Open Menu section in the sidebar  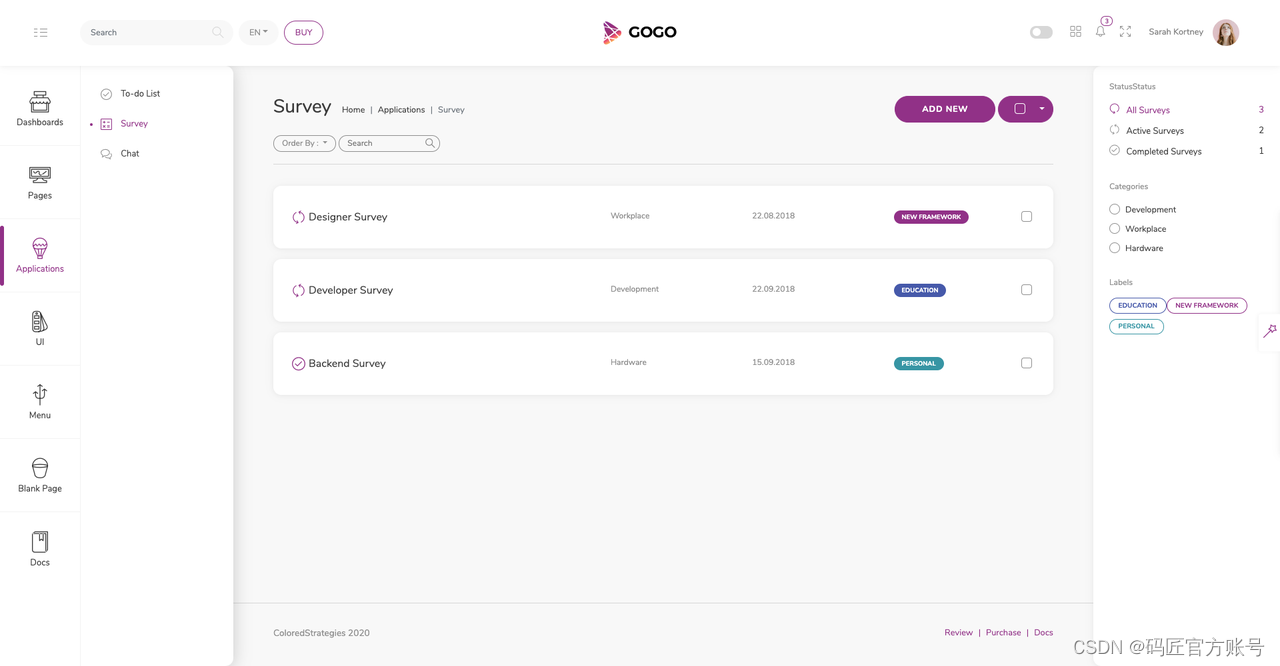[x=40, y=402]
